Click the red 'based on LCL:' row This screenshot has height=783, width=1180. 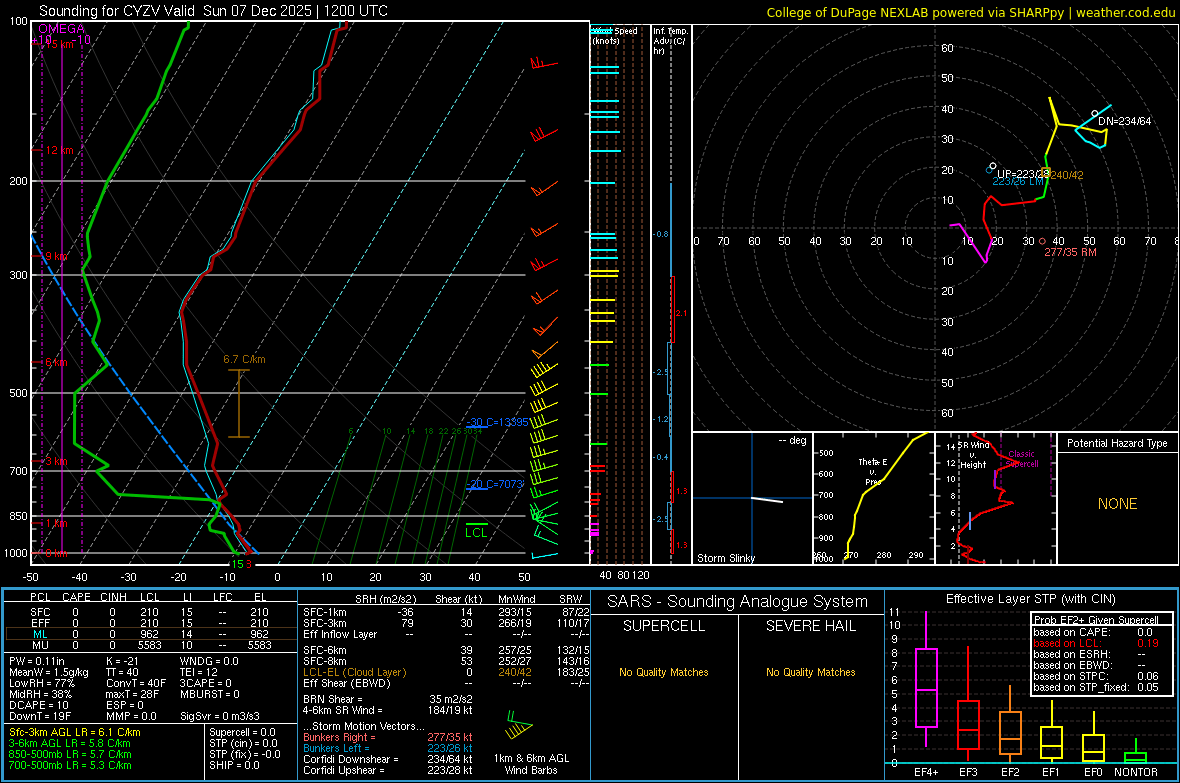pyautogui.click(x=1096, y=643)
